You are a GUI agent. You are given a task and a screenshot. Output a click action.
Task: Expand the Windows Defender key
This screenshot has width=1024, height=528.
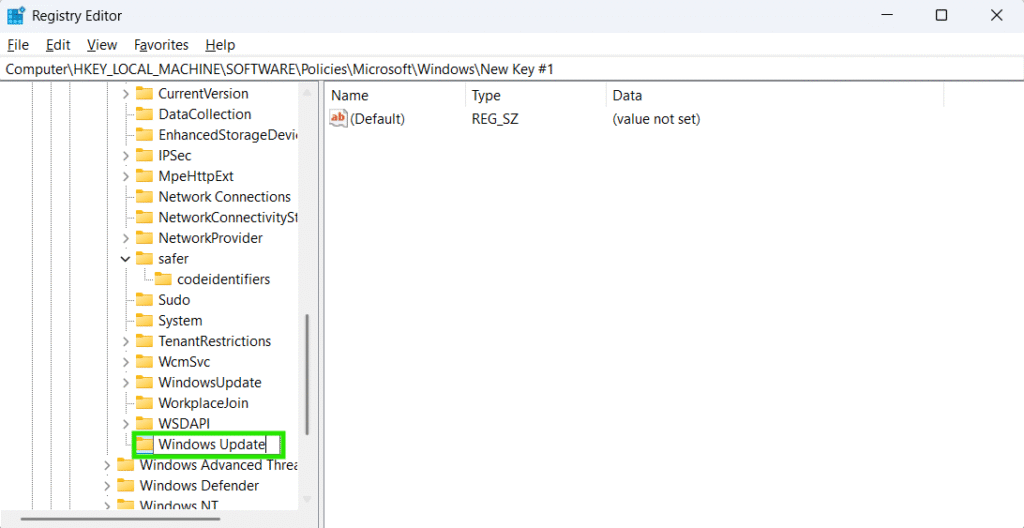coord(106,486)
